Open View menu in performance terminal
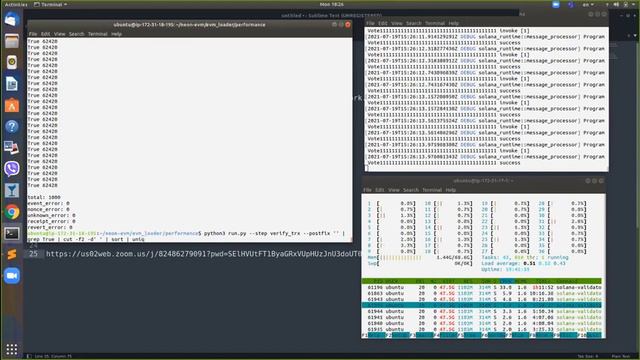 click(x=60, y=34)
